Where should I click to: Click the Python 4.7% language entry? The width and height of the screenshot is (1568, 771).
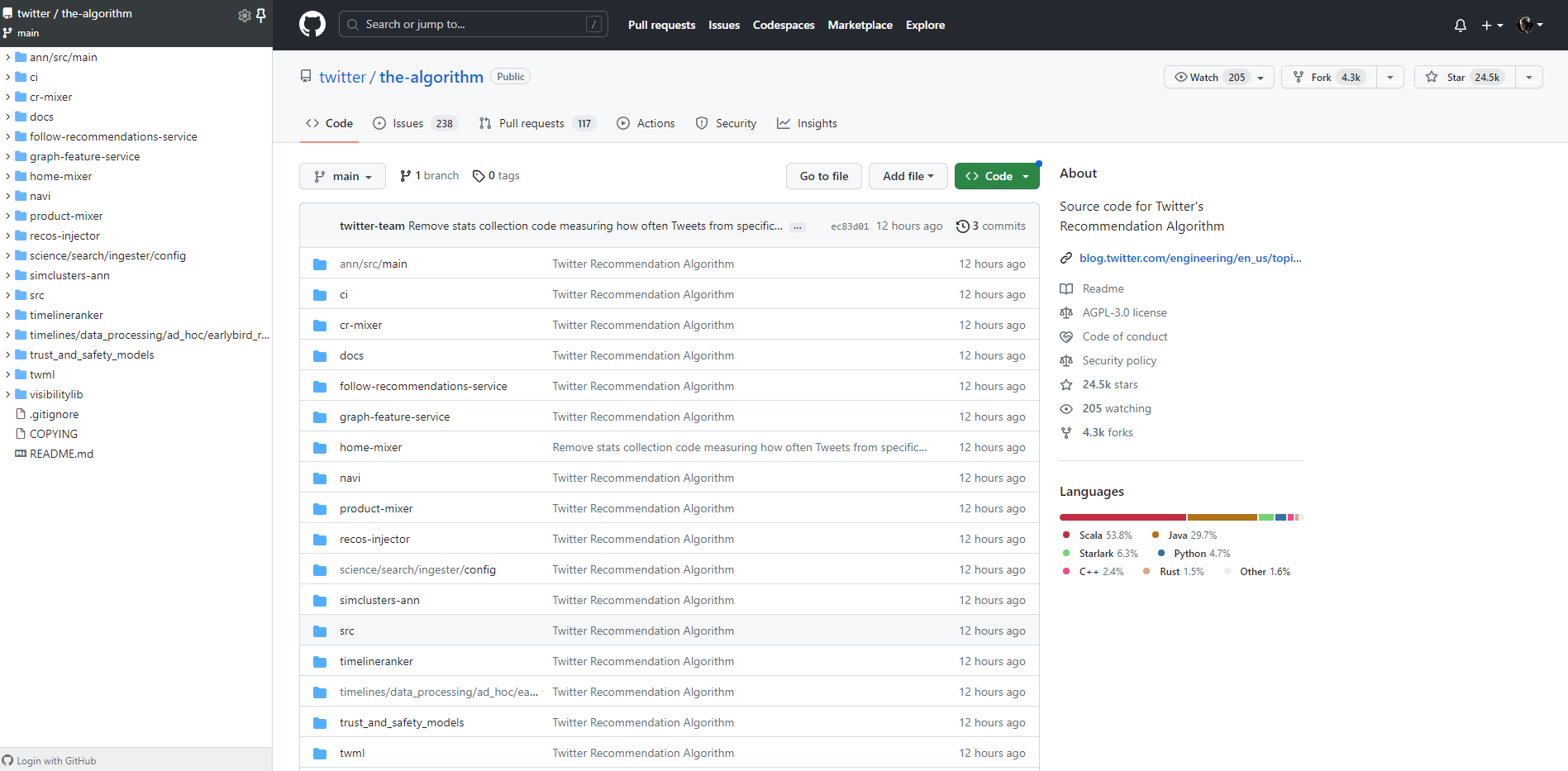click(1194, 554)
